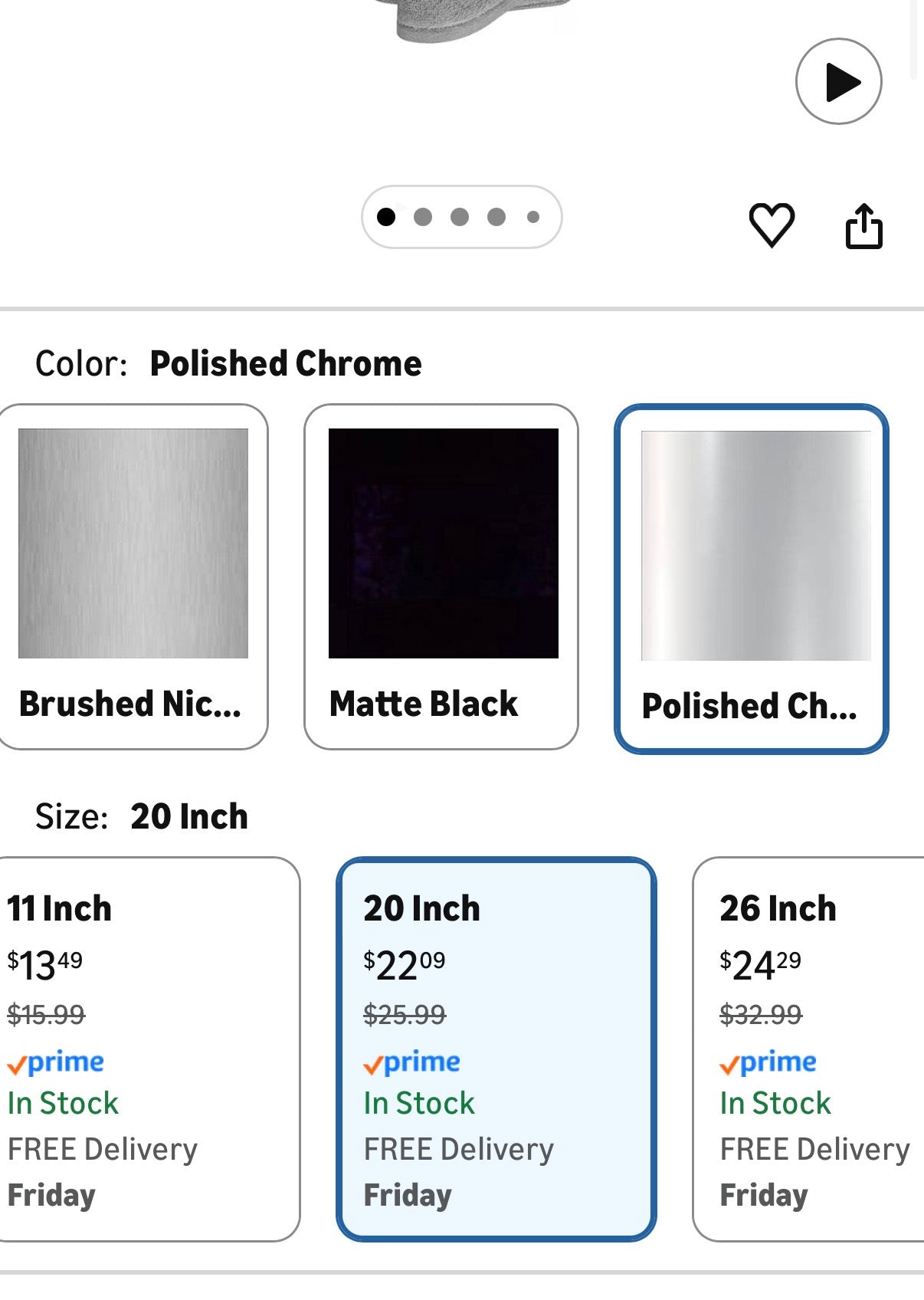Jump to the fourth image dot
The image size is (924, 1300).
pos(496,217)
